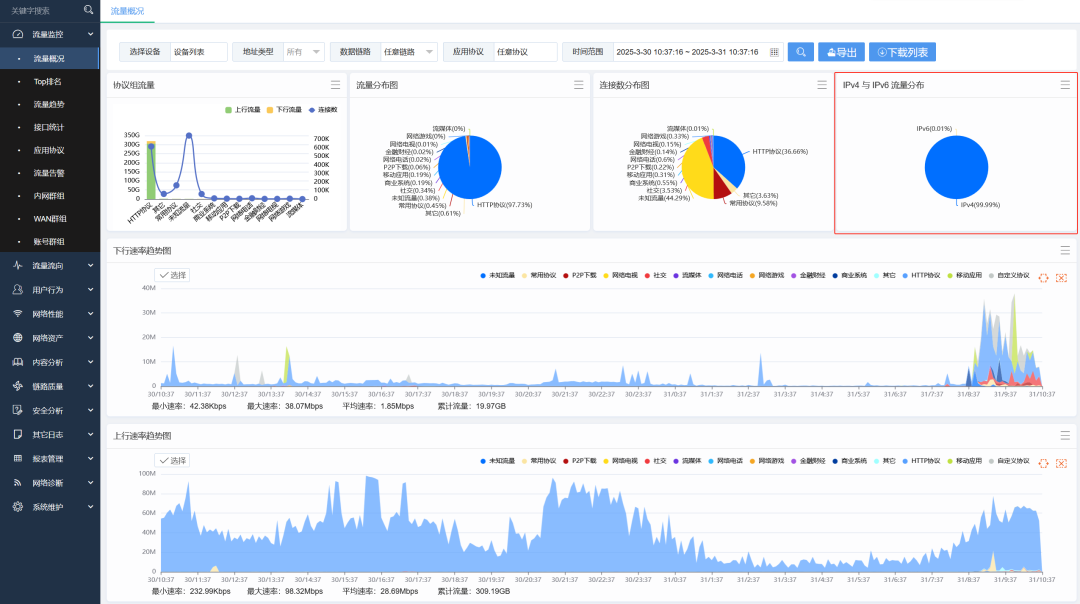The image size is (1080, 604).
Task: Click the blue 连接数 legend marker
Action: [x=312, y=110]
